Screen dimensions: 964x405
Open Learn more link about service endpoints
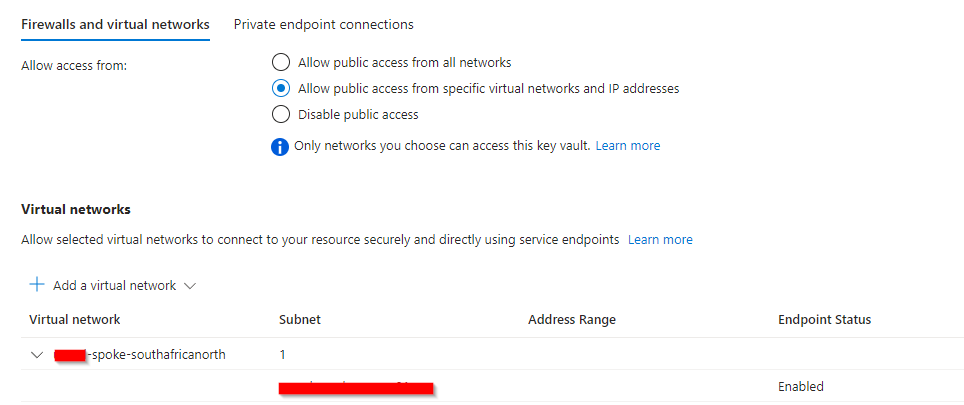[x=660, y=240]
